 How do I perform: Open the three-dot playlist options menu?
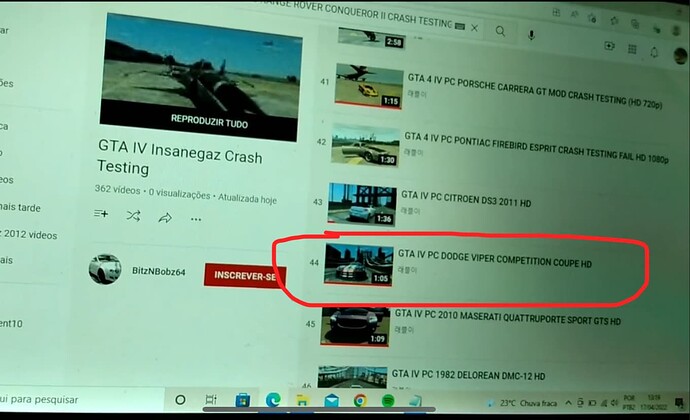coord(196,218)
